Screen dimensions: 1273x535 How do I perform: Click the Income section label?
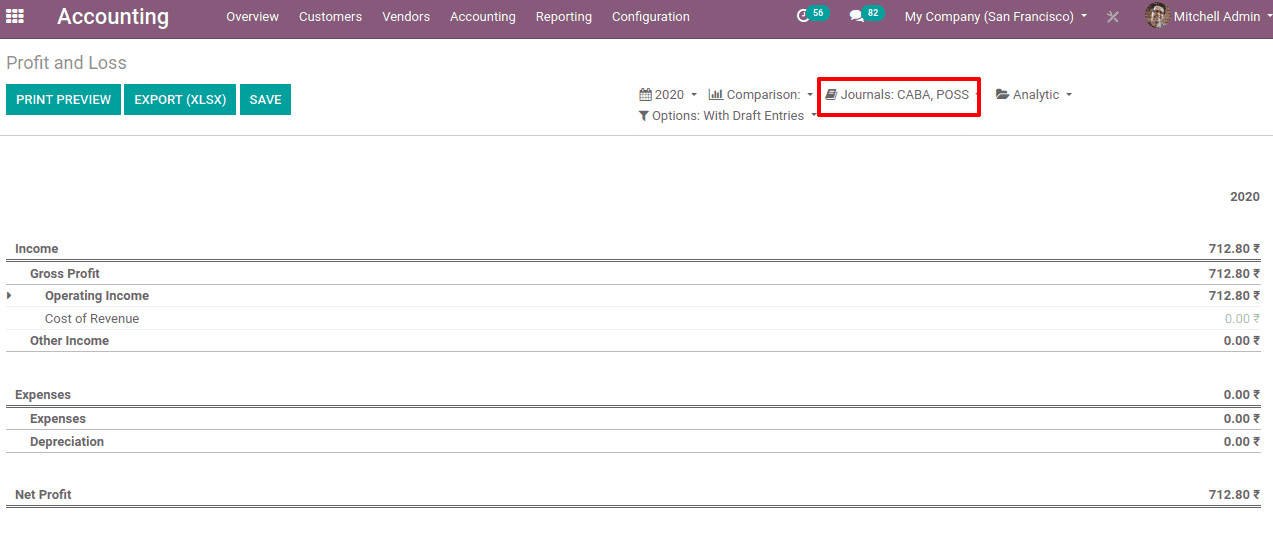coord(37,249)
